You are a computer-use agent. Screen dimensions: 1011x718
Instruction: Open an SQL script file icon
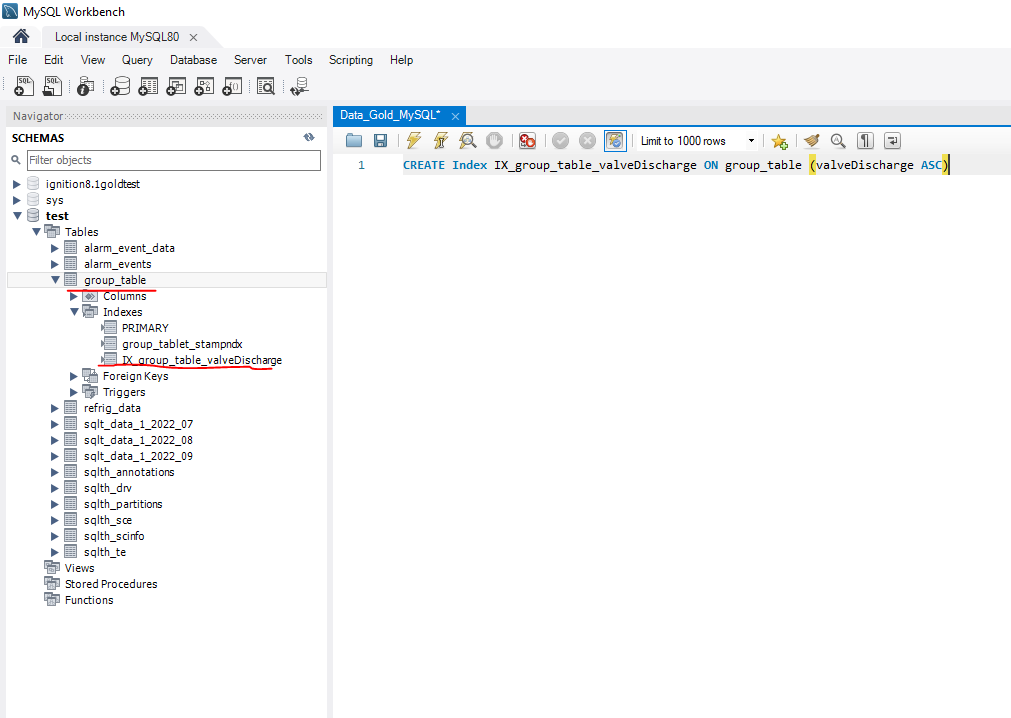[52, 86]
